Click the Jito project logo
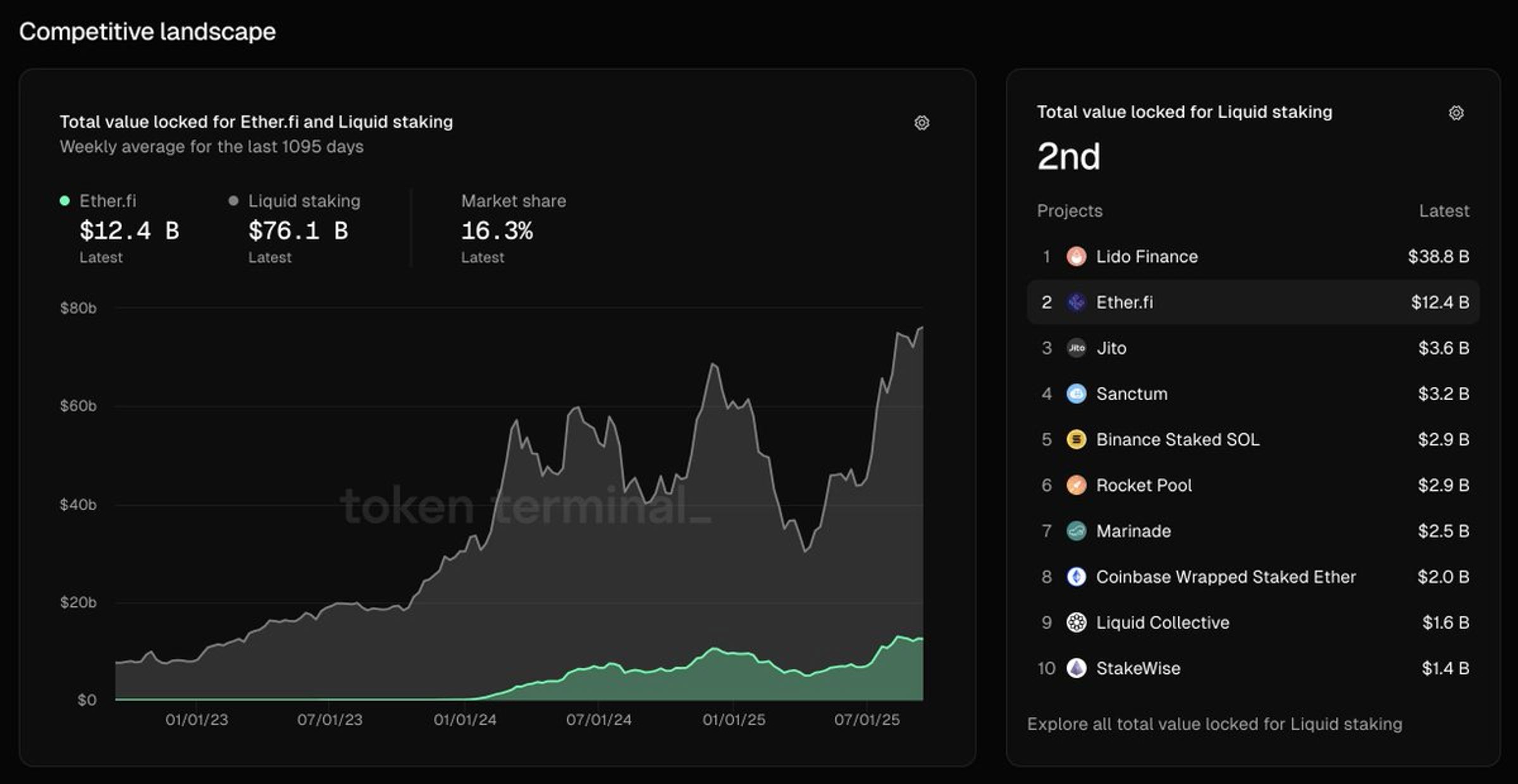 click(x=1076, y=348)
